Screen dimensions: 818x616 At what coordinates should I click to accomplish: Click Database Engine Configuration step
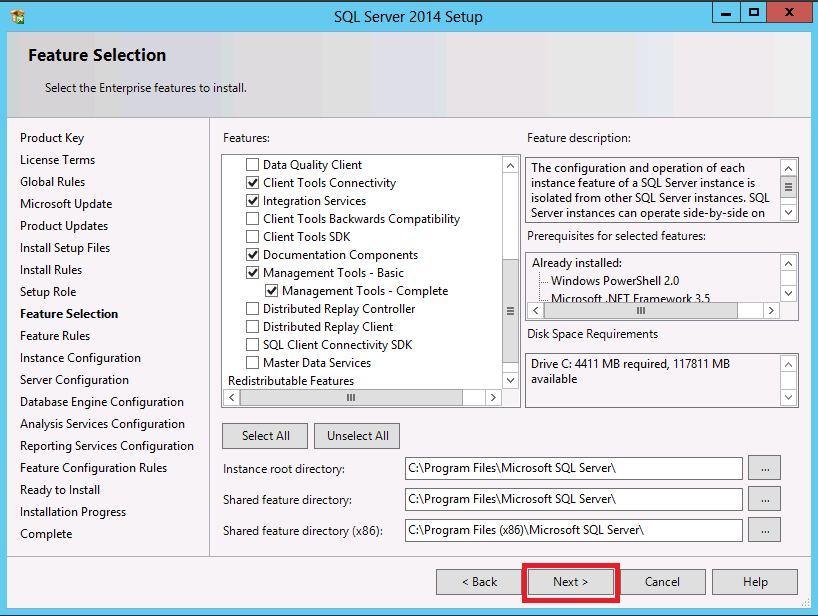tap(102, 402)
